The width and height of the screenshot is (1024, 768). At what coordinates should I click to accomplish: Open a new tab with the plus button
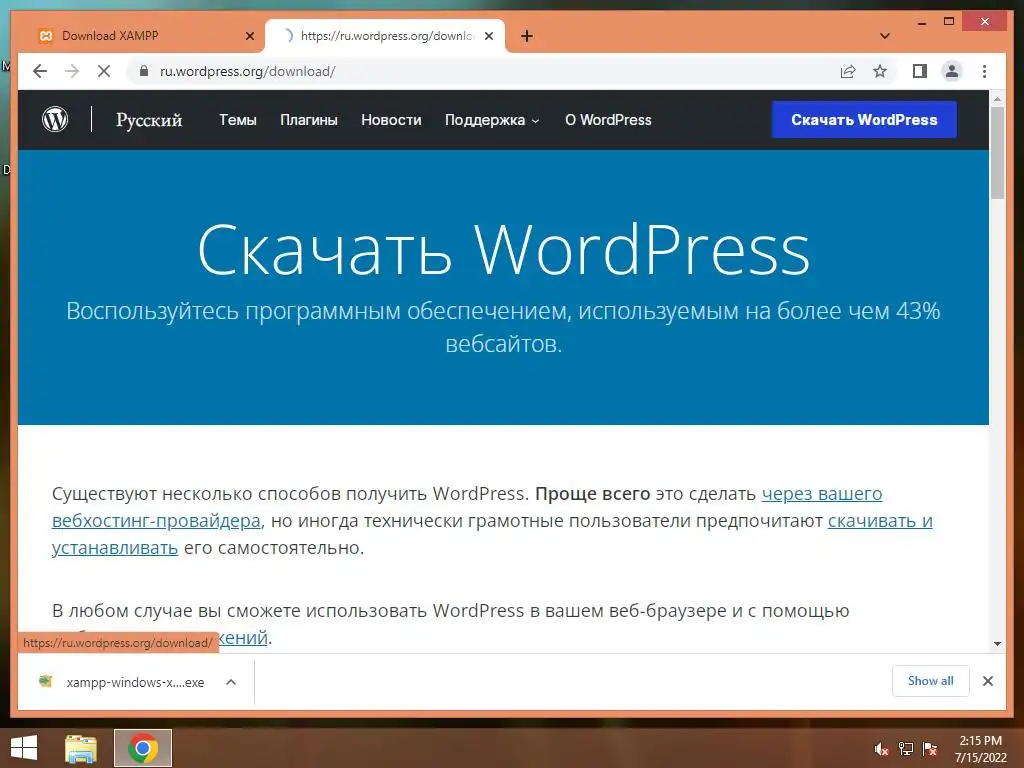click(526, 36)
